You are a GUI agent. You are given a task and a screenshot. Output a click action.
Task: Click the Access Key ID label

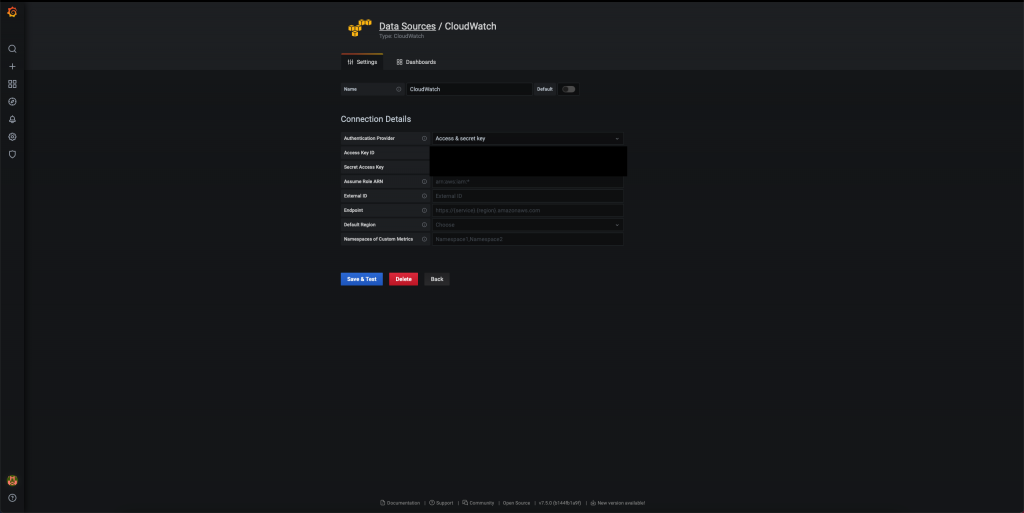click(359, 153)
